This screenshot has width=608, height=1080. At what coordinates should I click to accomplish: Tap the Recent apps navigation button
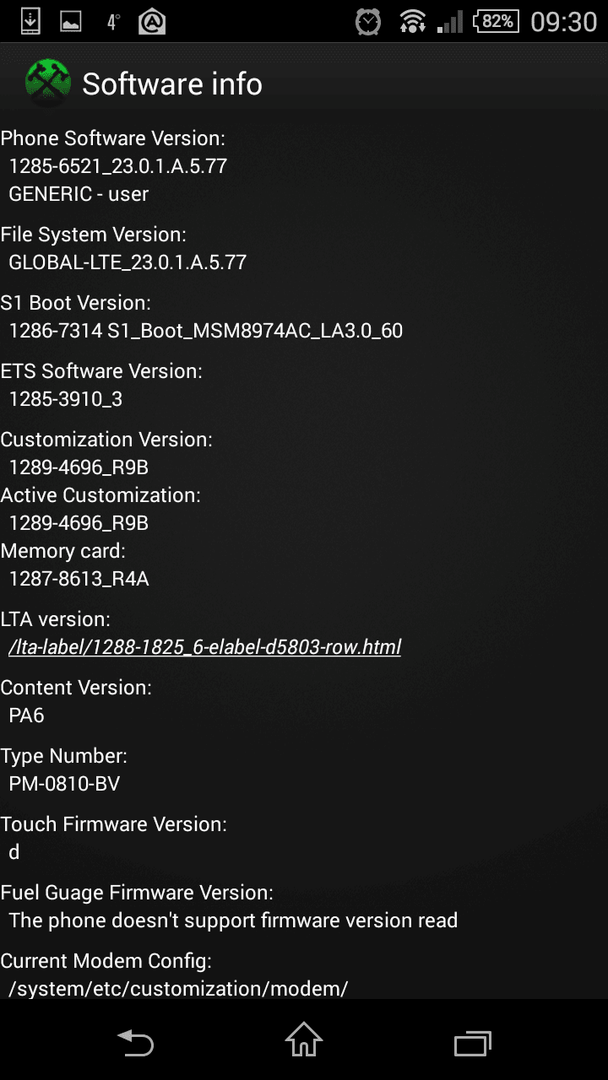[x=473, y=1043]
